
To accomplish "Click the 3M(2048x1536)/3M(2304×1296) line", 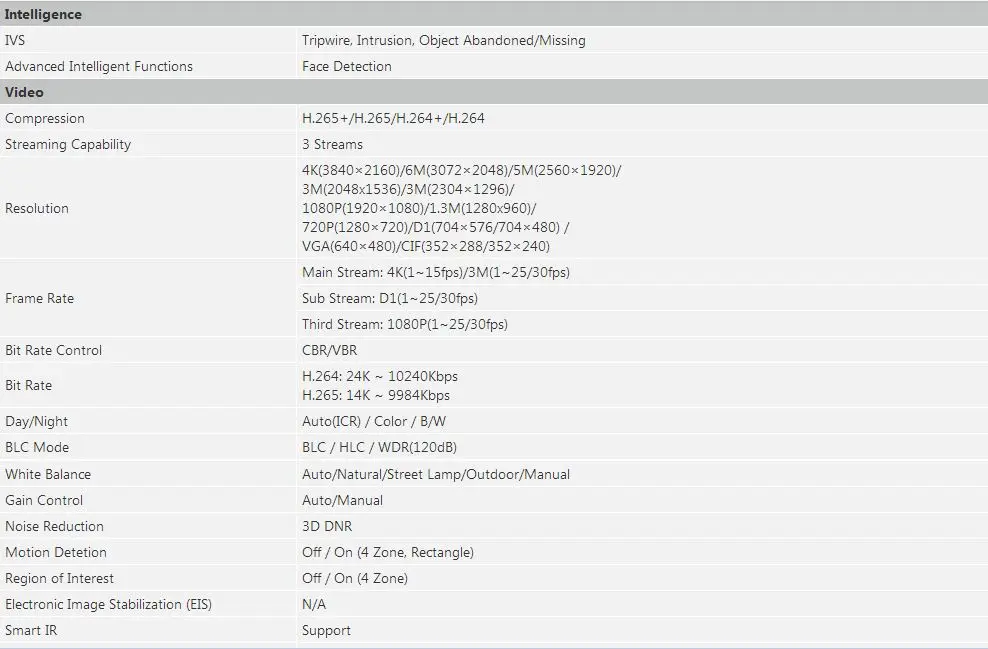I will (x=408, y=189).
